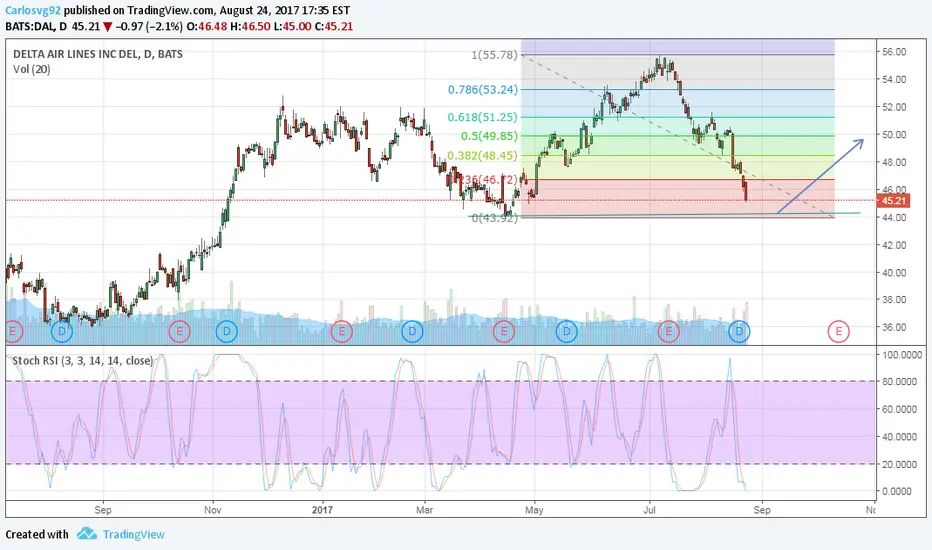Select the filled dividend D marker before Sep 2017

coord(739,331)
